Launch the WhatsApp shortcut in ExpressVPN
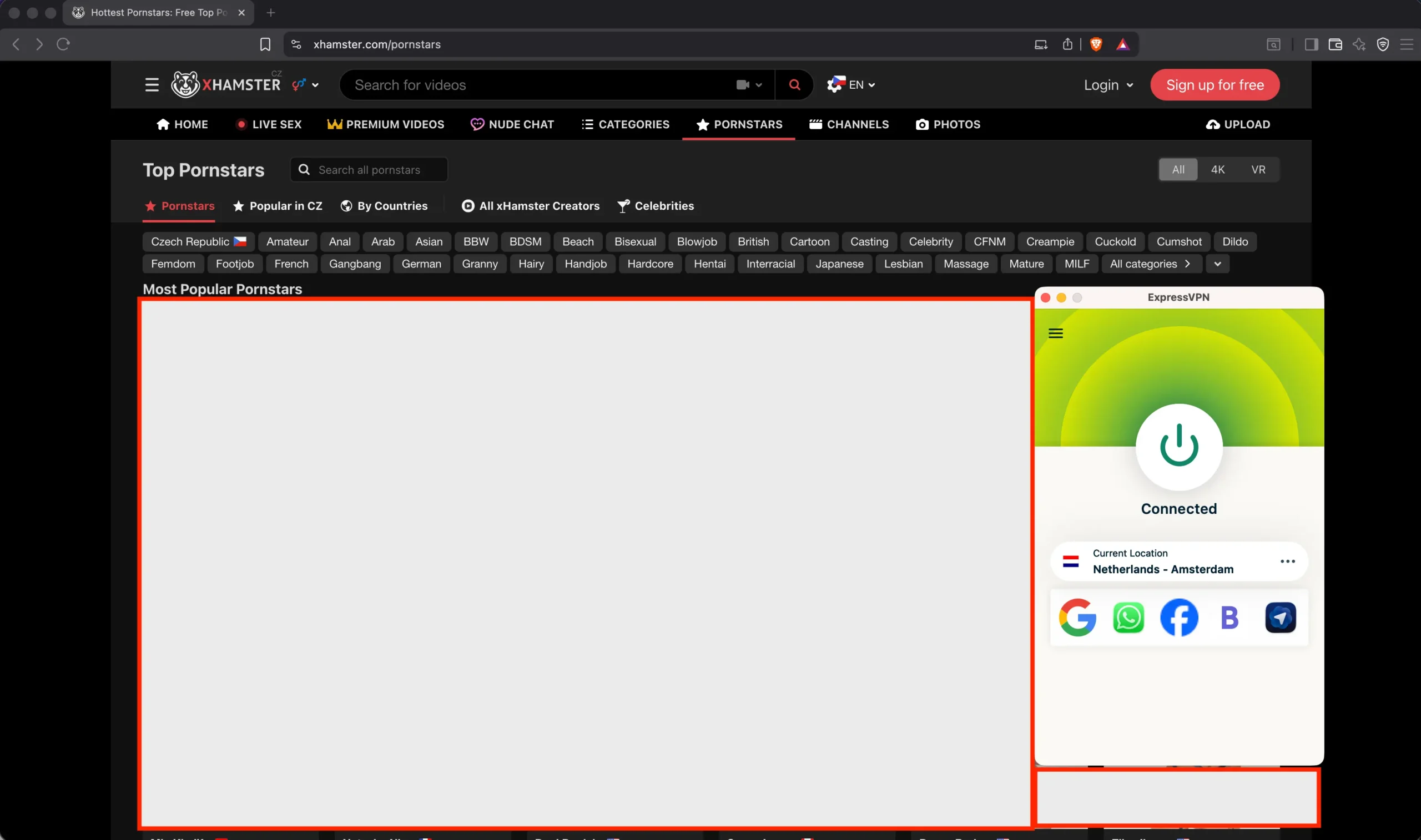Image resolution: width=1421 pixels, height=840 pixels. [x=1128, y=618]
